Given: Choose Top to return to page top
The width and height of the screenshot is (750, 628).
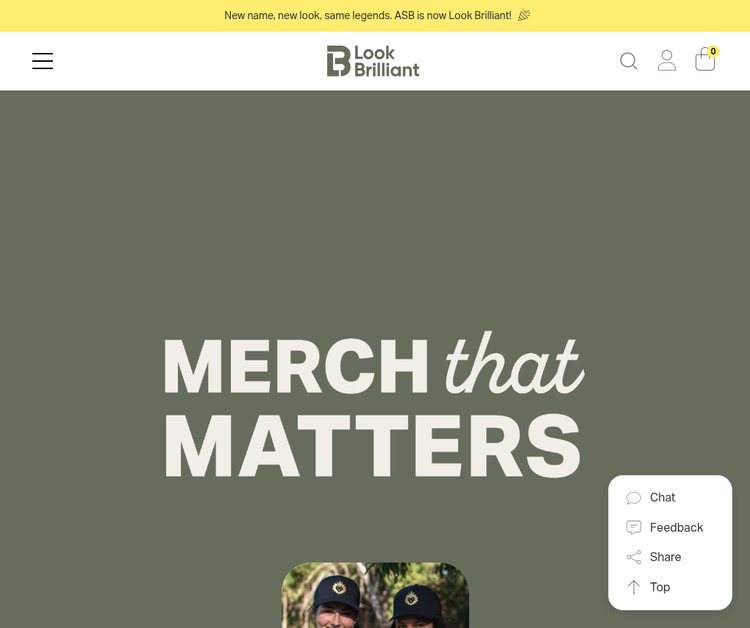Looking at the screenshot, I should coord(660,587).
